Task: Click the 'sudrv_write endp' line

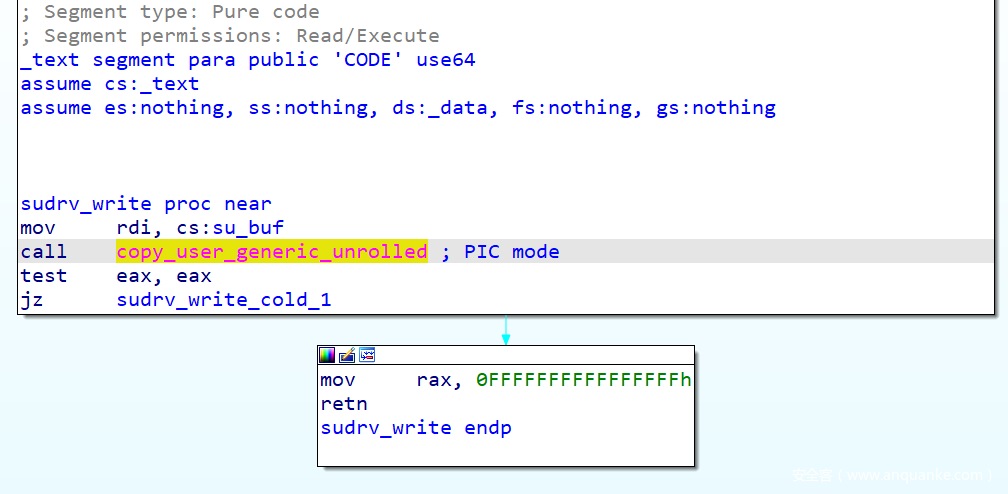Action: 416,428
